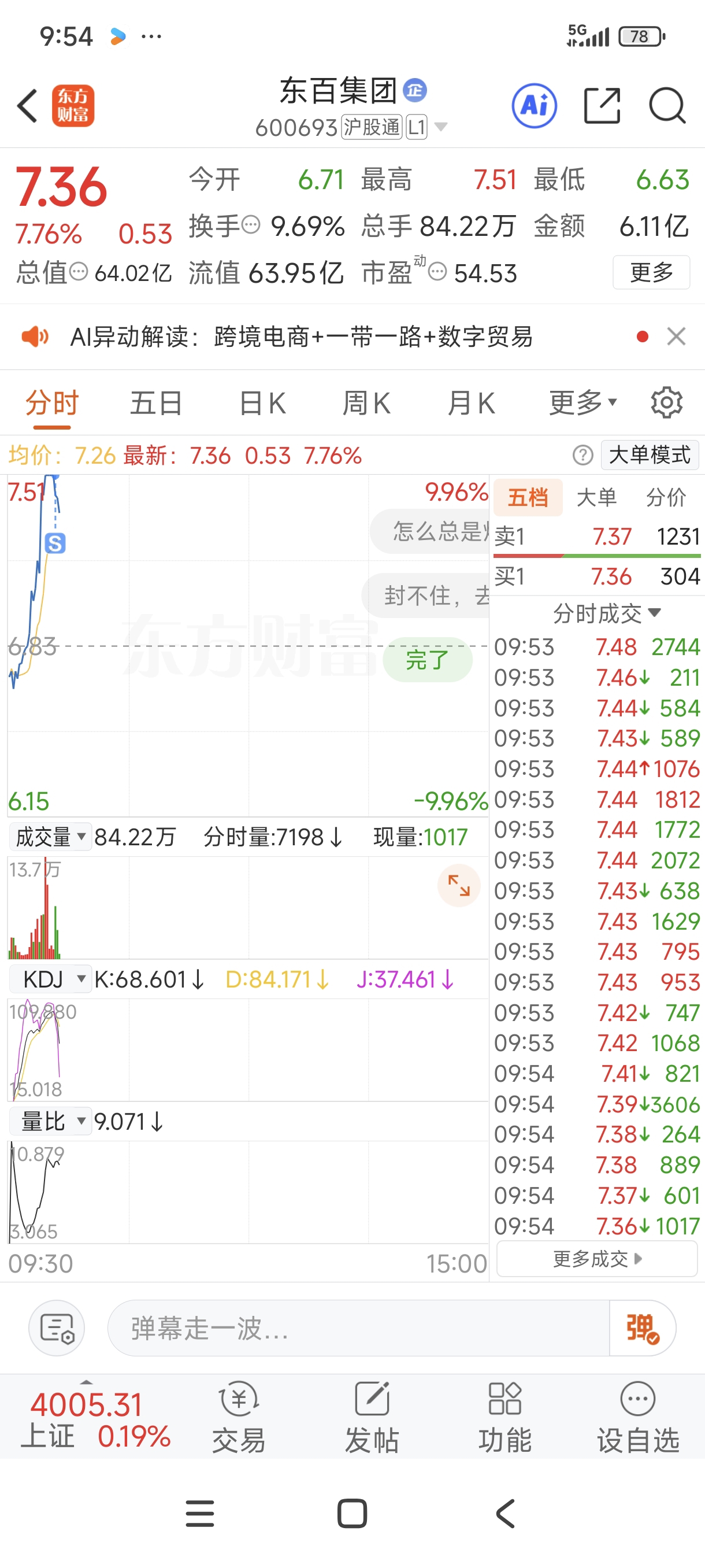Tap Android system back arrow
The width and height of the screenshot is (705, 1568).
coord(506,1513)
